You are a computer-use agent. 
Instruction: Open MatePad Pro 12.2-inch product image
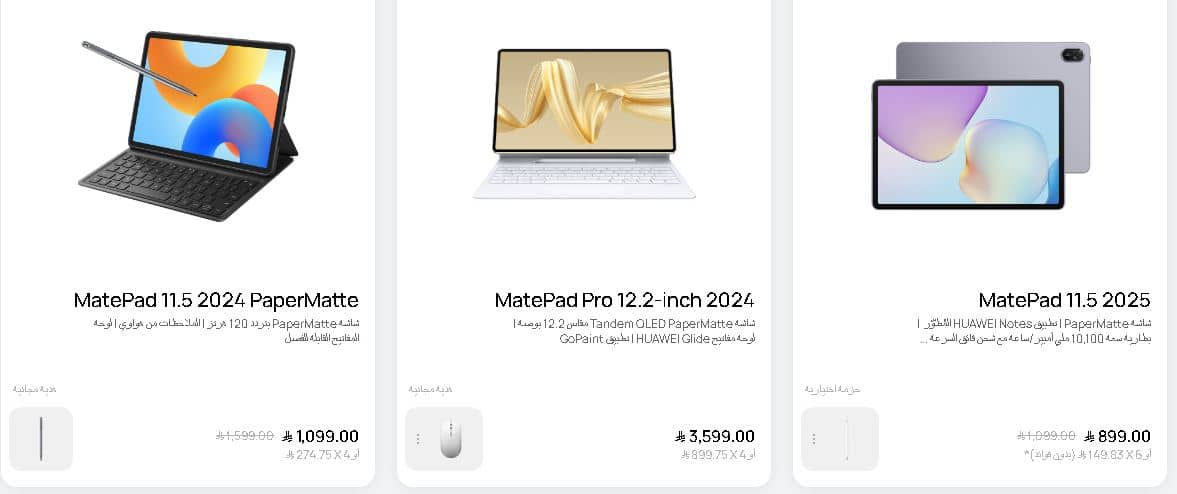(585, 124)
